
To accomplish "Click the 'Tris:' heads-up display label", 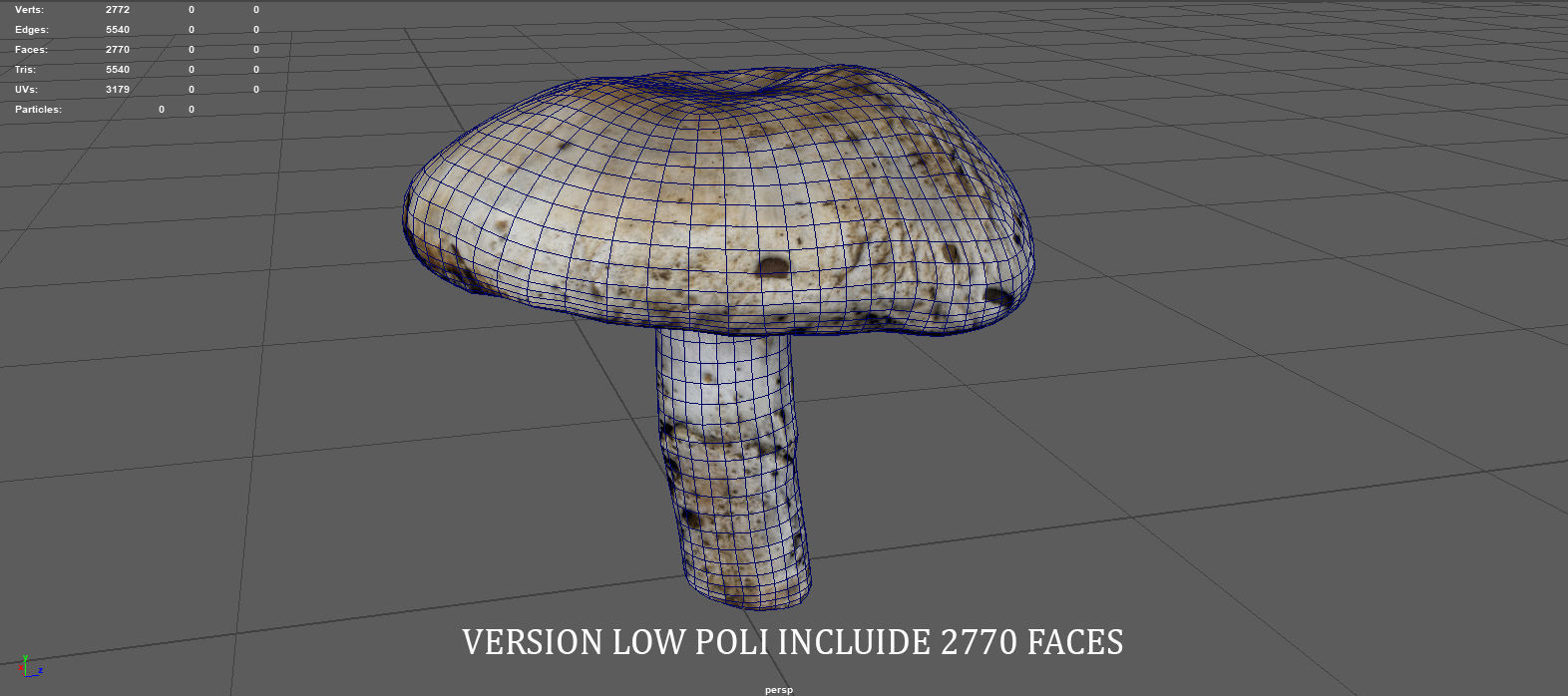I will [25, 70].
